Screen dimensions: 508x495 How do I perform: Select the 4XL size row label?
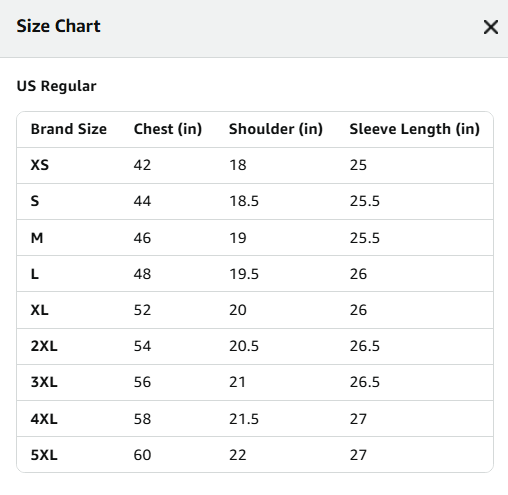tap(44, 419)
